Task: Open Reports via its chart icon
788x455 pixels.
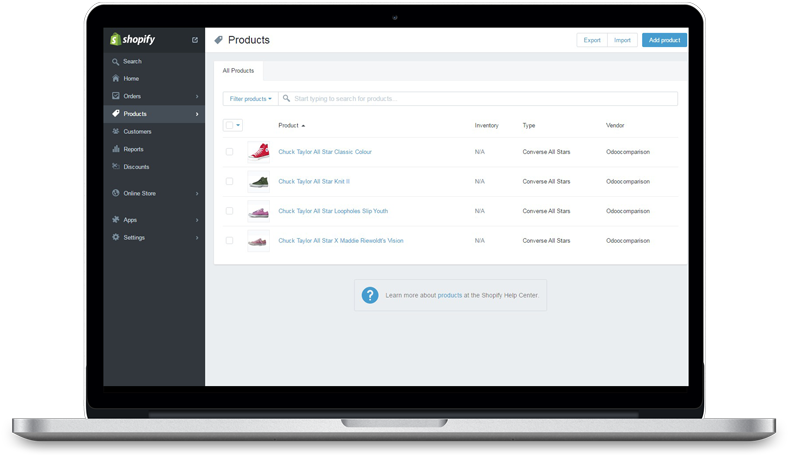Action: click(x=116, y=149)
